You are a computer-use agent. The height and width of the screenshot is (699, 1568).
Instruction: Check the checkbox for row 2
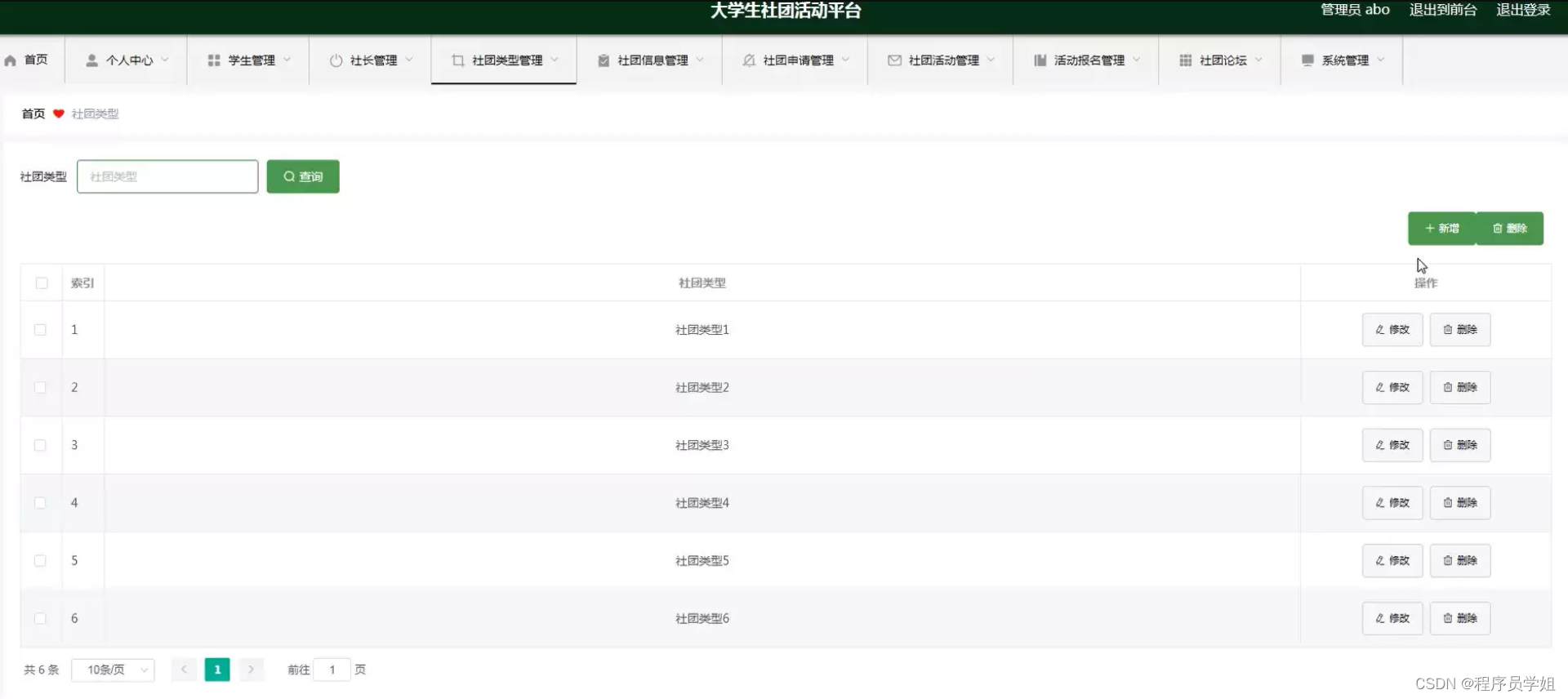coord(40,388)
